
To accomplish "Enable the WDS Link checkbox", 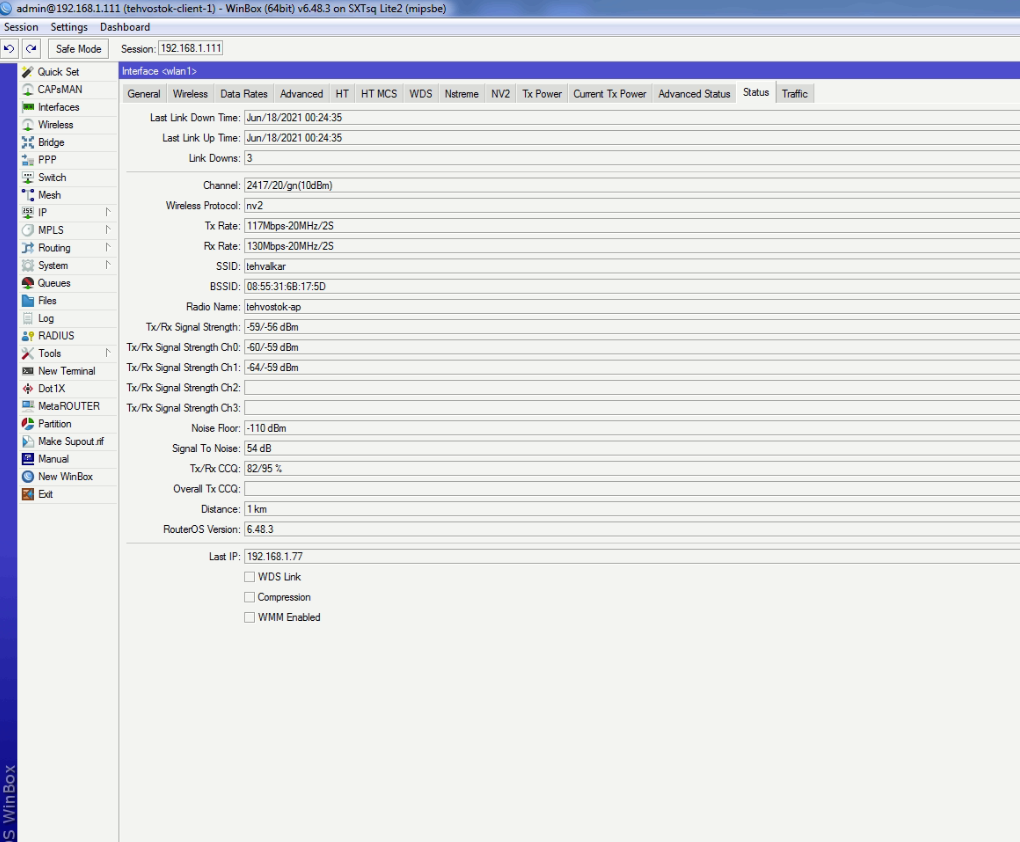I will pos(249,577).
